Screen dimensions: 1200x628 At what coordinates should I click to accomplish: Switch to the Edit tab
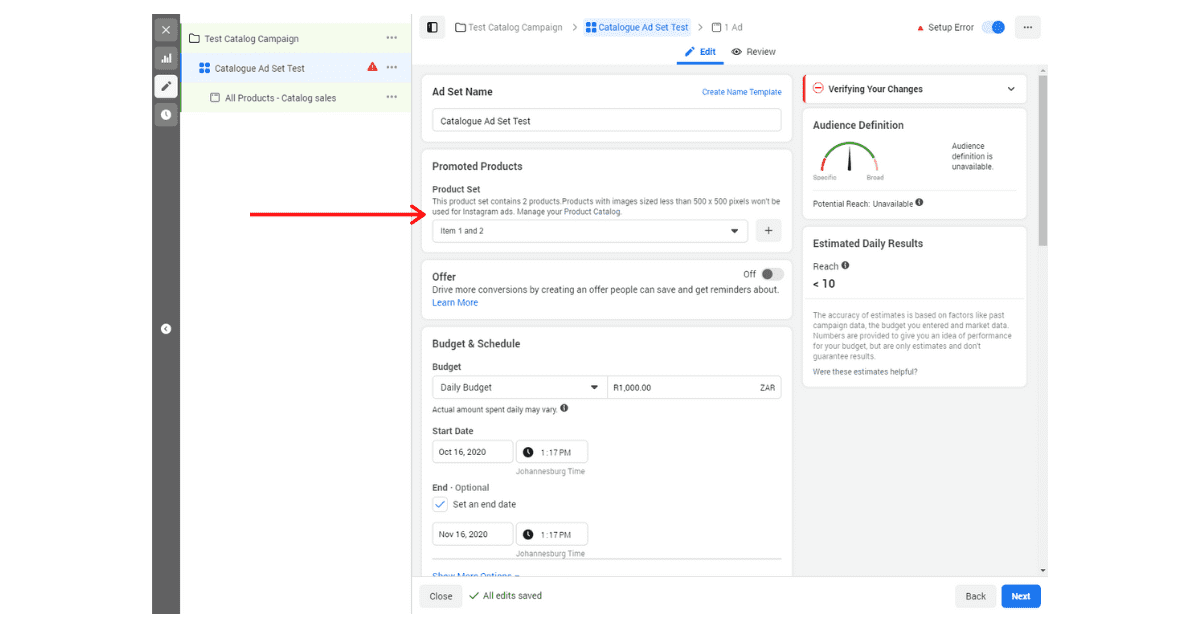(700, 52)
